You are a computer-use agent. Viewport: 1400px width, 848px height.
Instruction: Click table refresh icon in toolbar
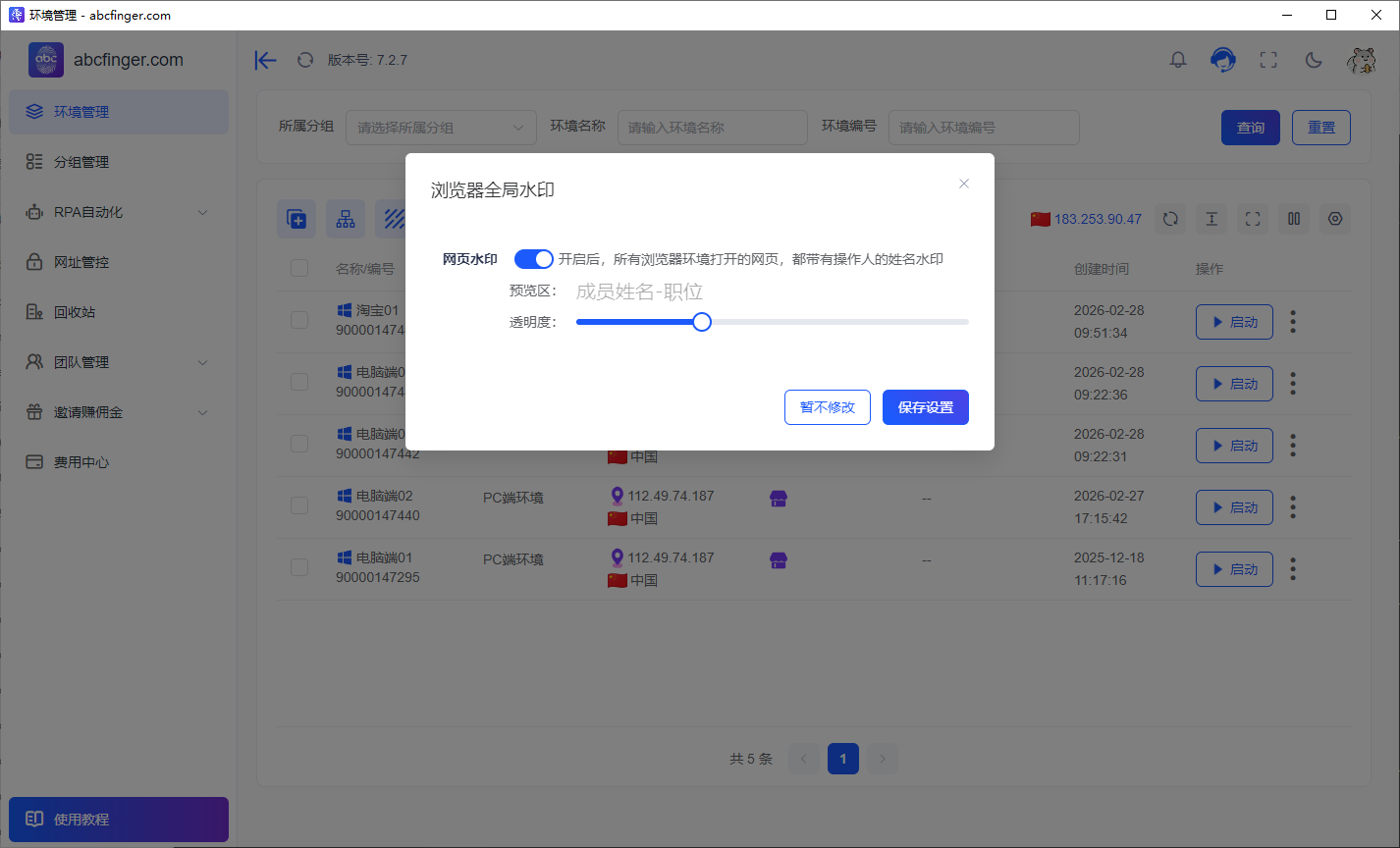click(x=1170, y=219)
